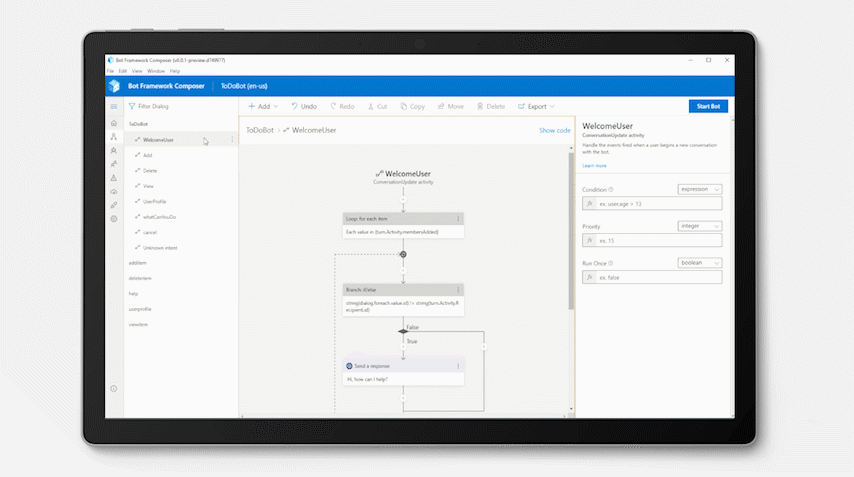
Task: Click Copy in the toolbar
Action: coord(412,106)
